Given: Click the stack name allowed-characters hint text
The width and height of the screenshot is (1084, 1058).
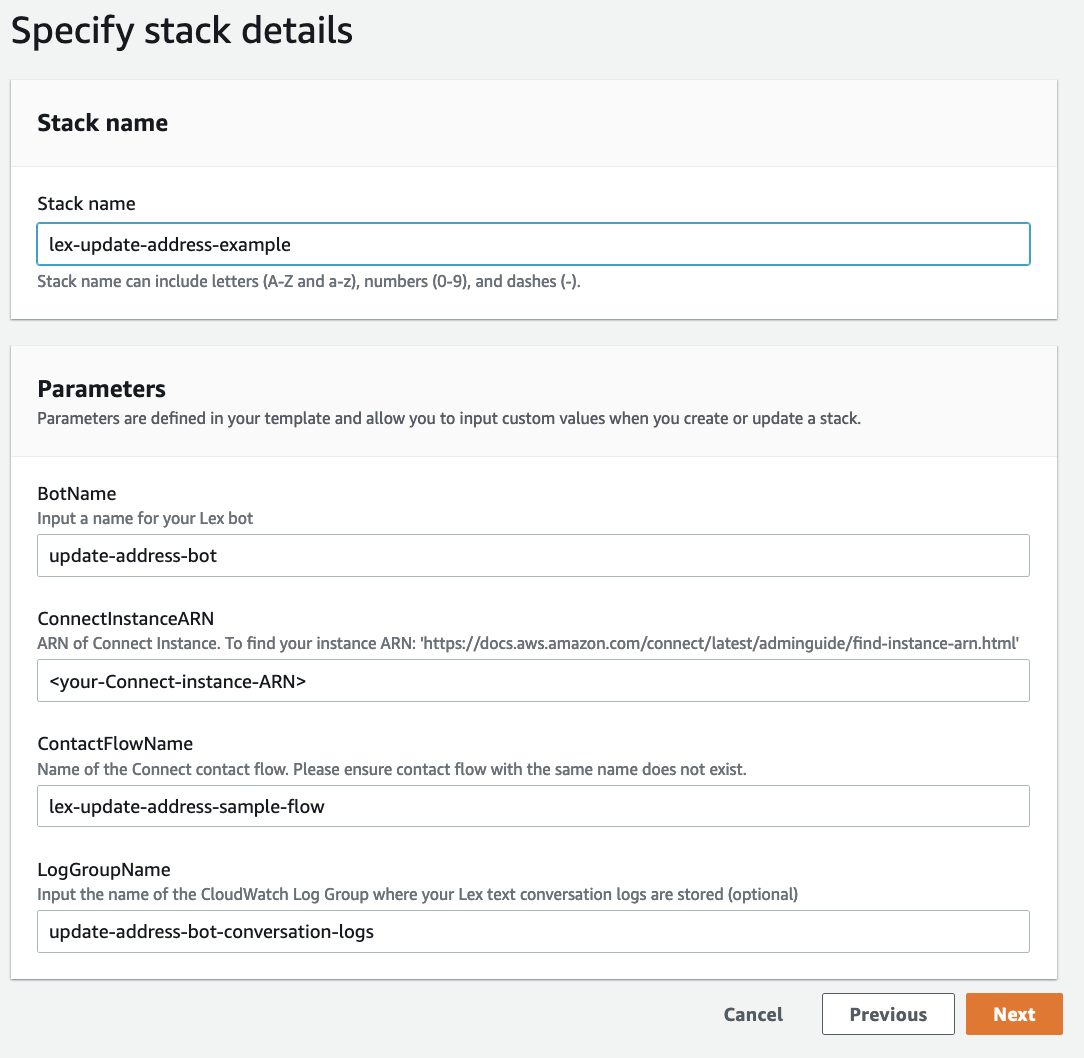Looking at the screenshot, I should [309, 281].
